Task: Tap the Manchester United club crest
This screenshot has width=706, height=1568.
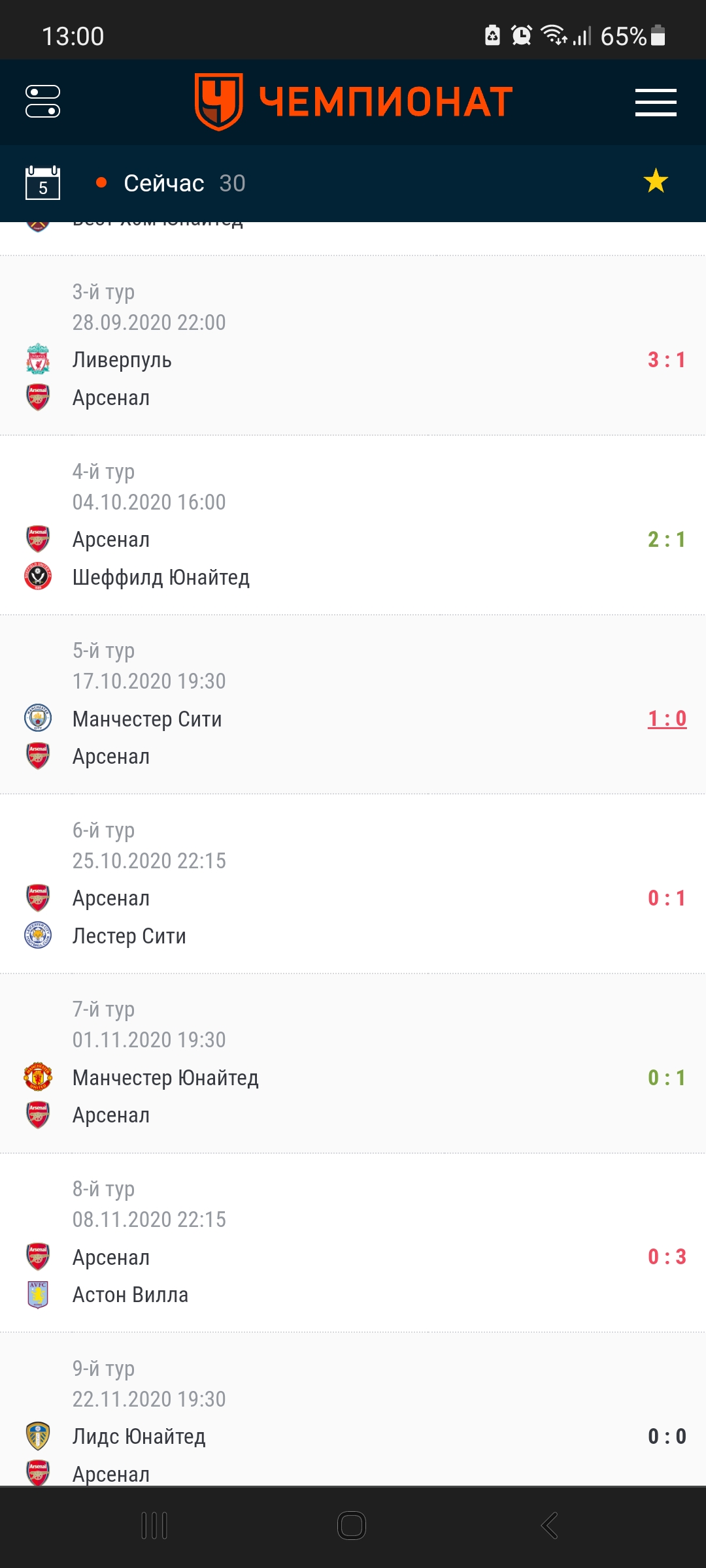Action: tap(38, 1077)
